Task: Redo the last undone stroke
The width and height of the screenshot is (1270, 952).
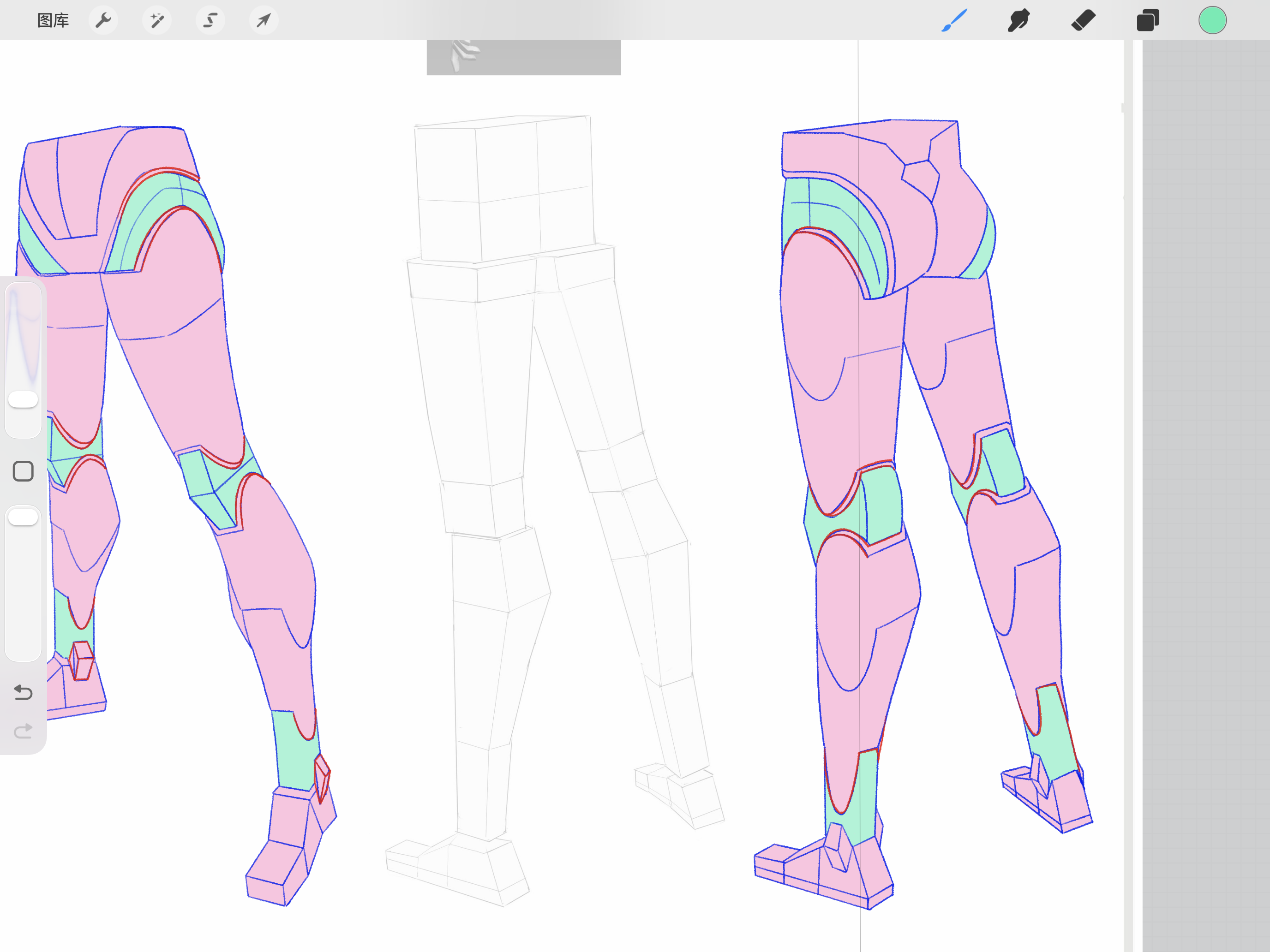Action: [x=23, y=731]
